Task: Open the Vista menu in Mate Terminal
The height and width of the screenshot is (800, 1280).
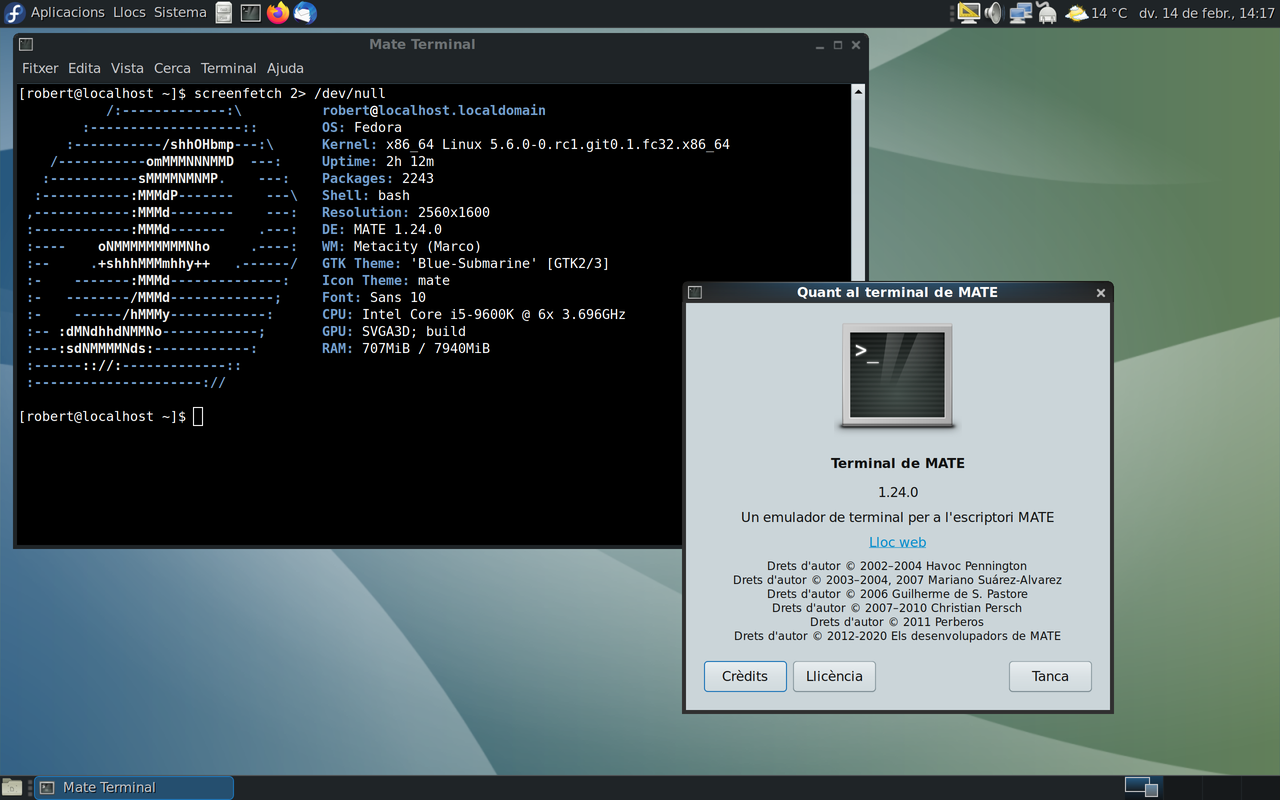Action: (x=127, y=68)
